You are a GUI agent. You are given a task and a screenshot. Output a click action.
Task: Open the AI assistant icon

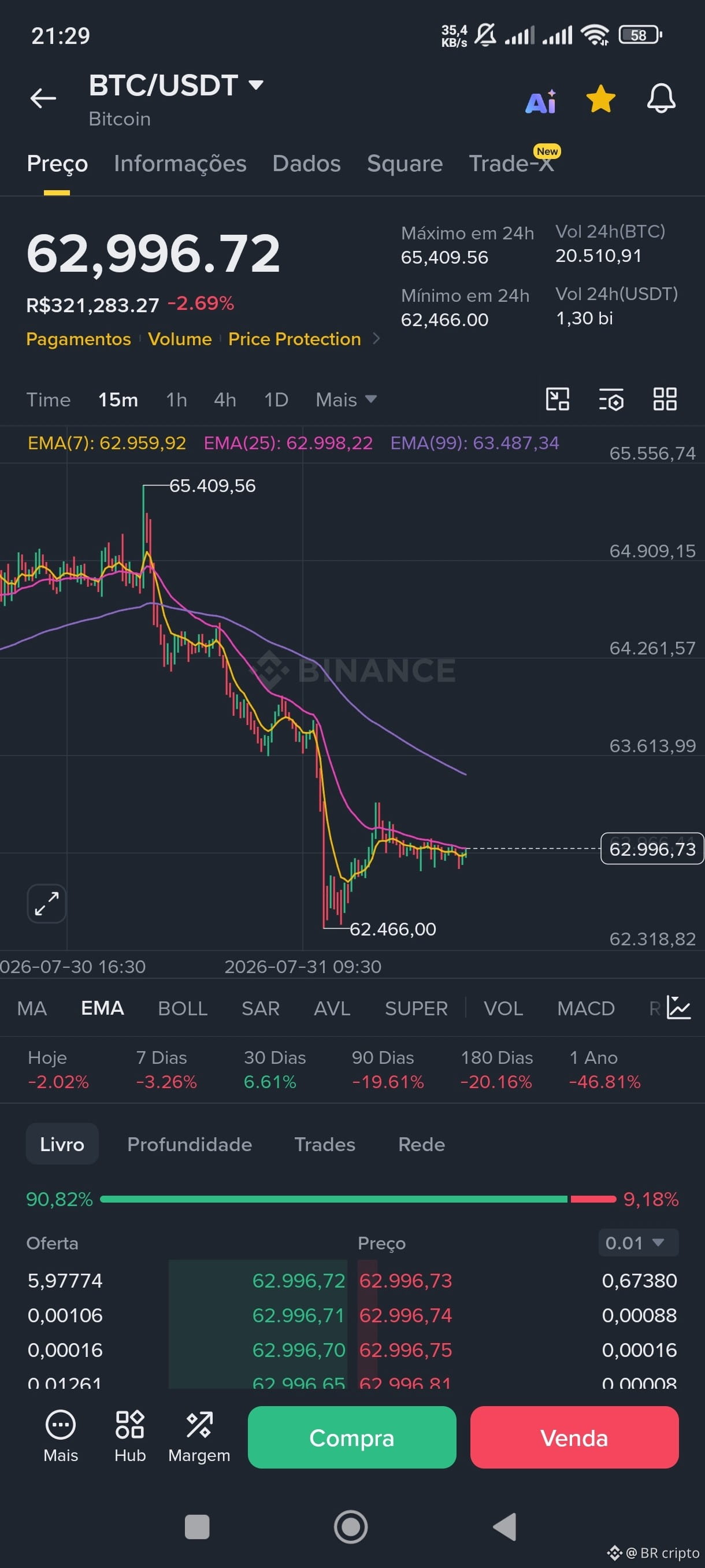[541, 102]
